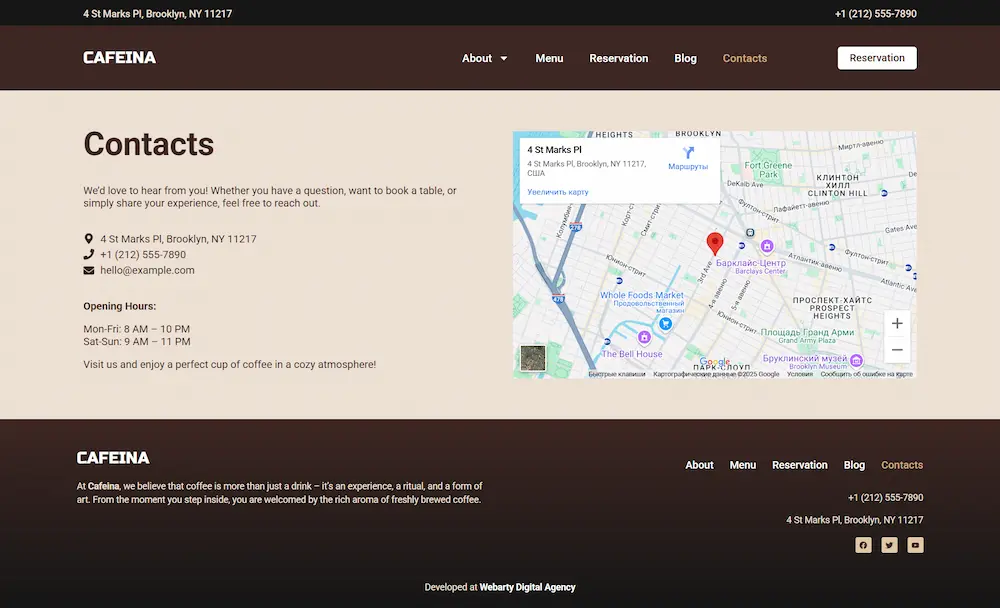The image size is (1000, 608).
Task: Click the Facebook icon in footer
Action: (x=863, y=545)
